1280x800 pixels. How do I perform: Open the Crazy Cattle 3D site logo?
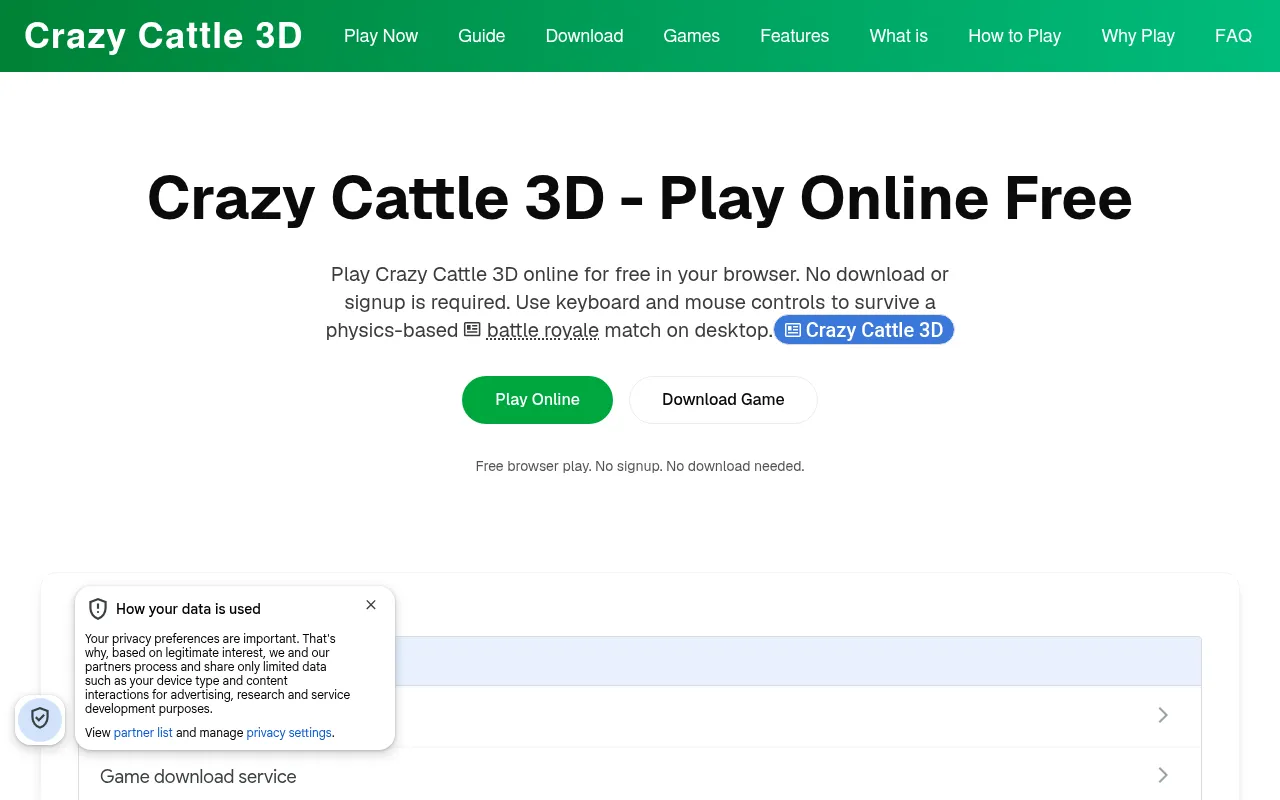click(164, 36)
